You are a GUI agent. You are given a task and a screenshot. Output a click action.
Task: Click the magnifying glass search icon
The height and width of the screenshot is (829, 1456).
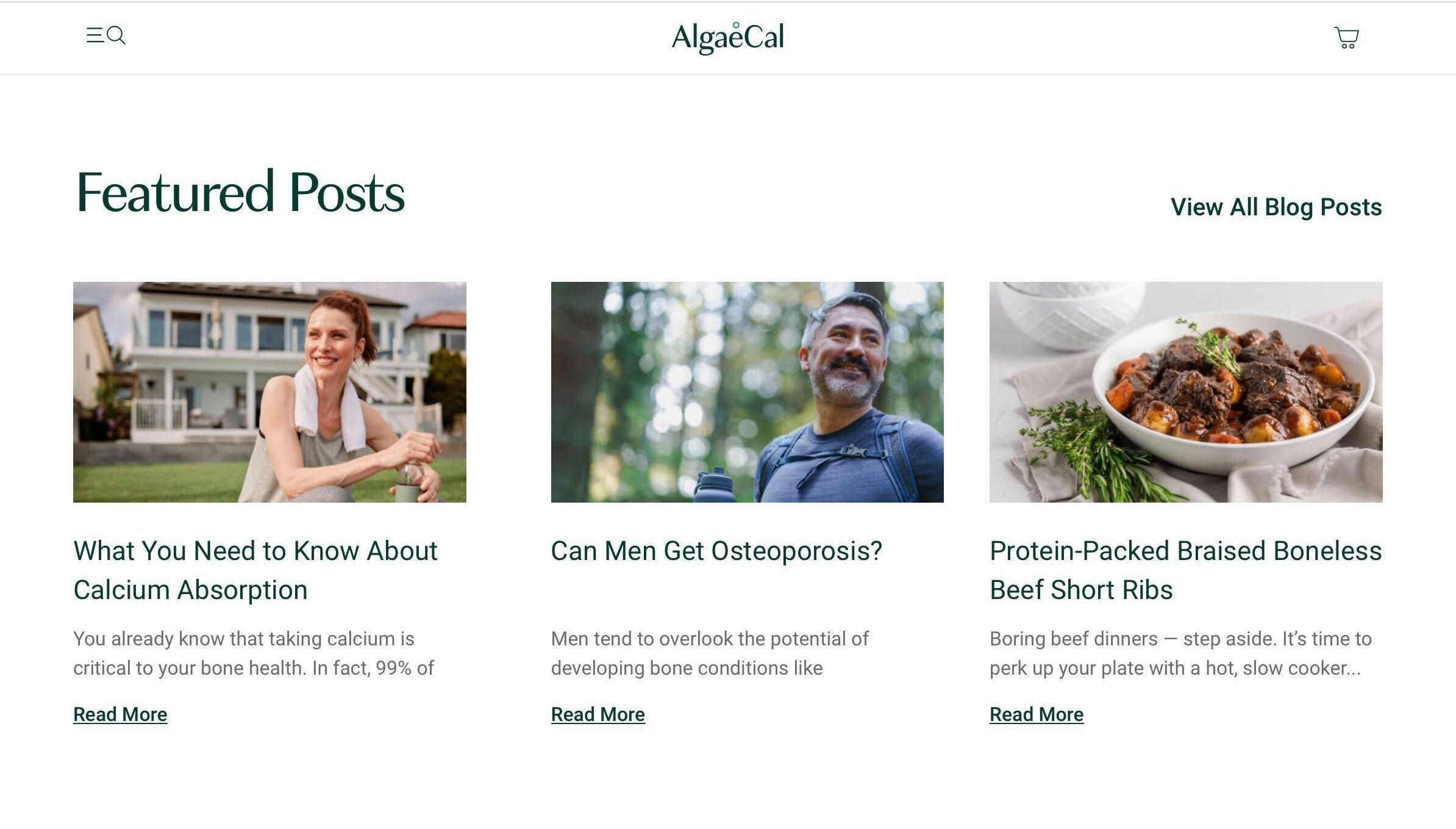(x=116, y=35)
